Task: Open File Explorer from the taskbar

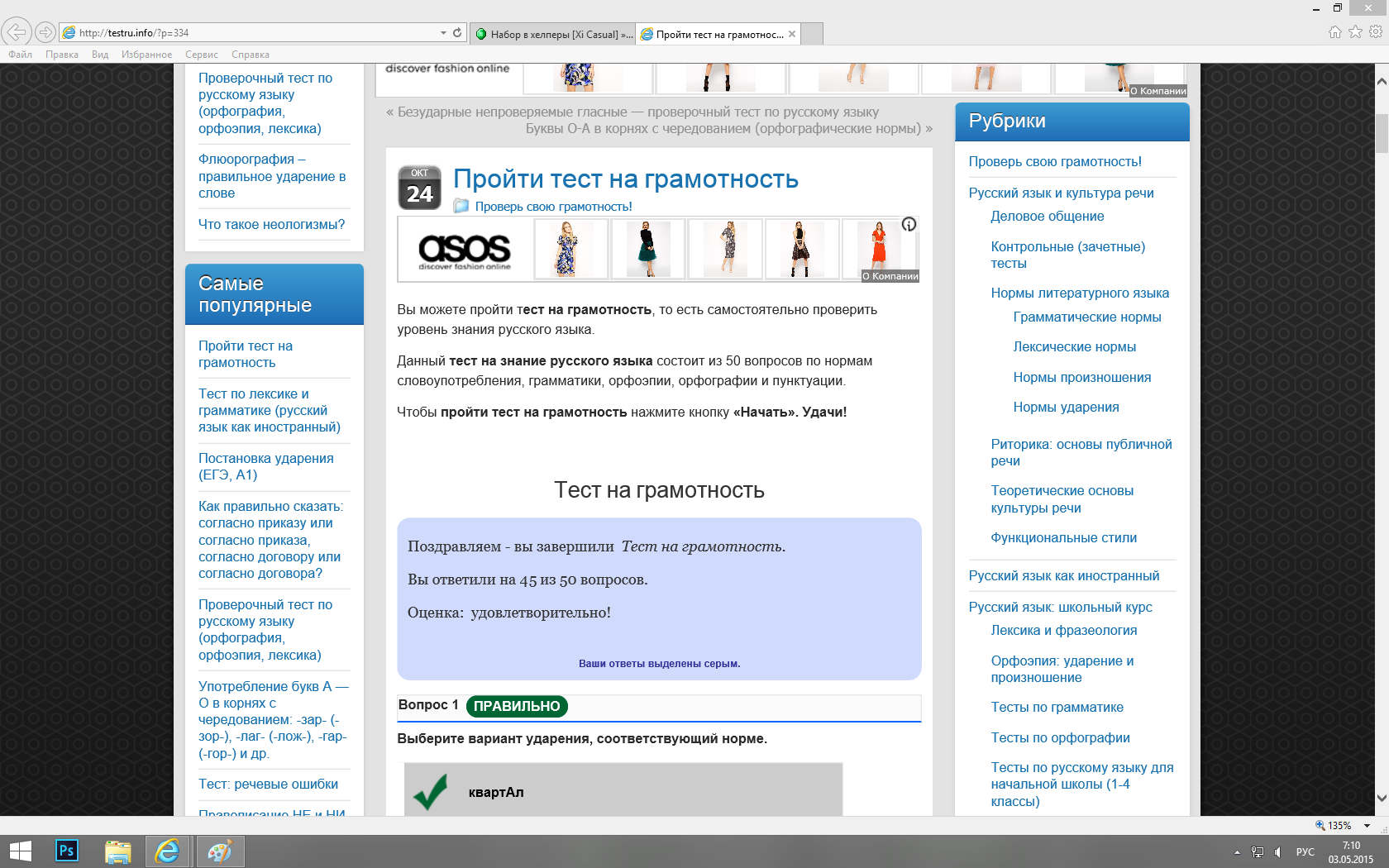Action: [117, 851]
